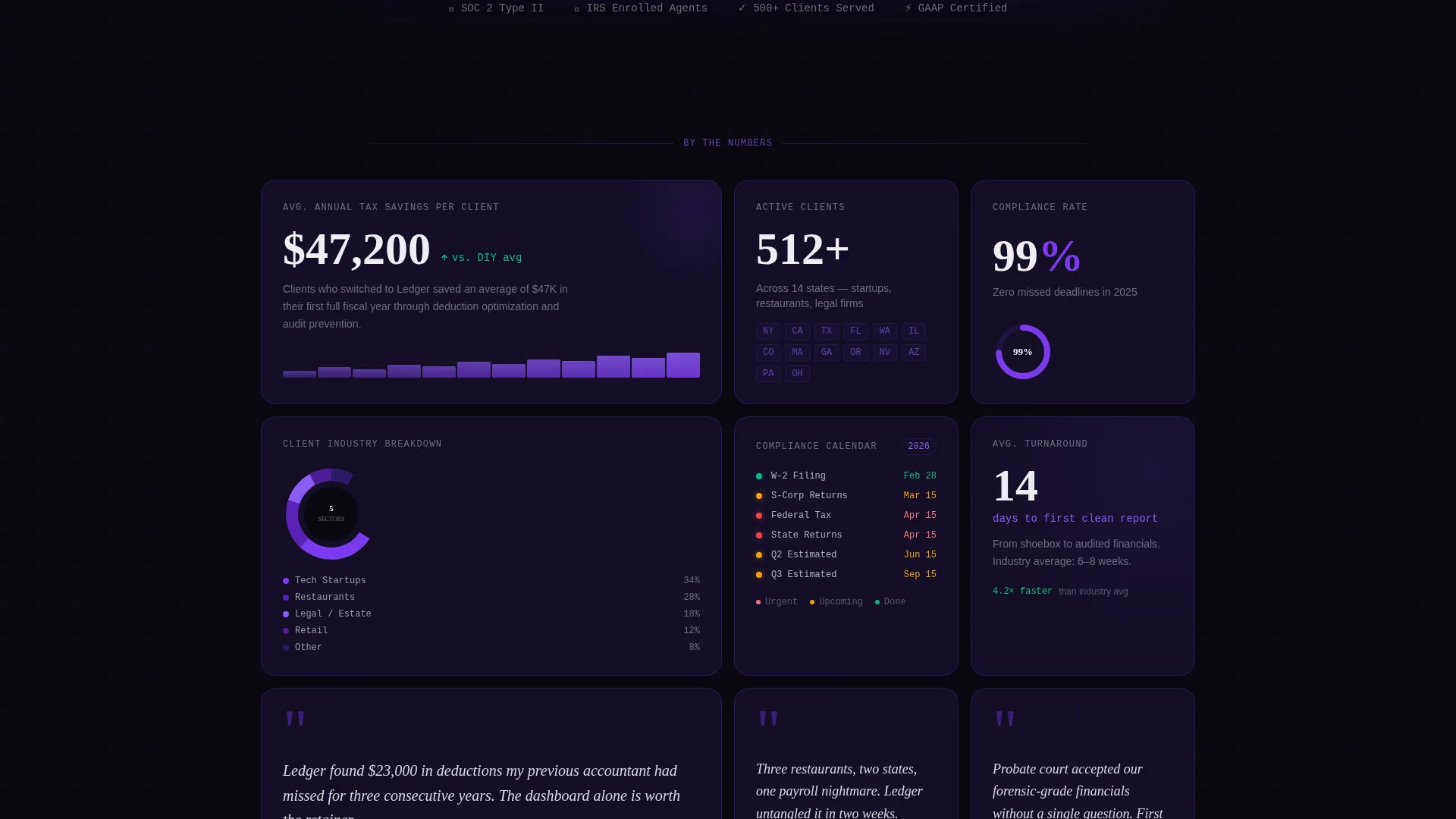Click the 2026 year badge
This screenshot has width=1456, height=819.
click(918, 447)
